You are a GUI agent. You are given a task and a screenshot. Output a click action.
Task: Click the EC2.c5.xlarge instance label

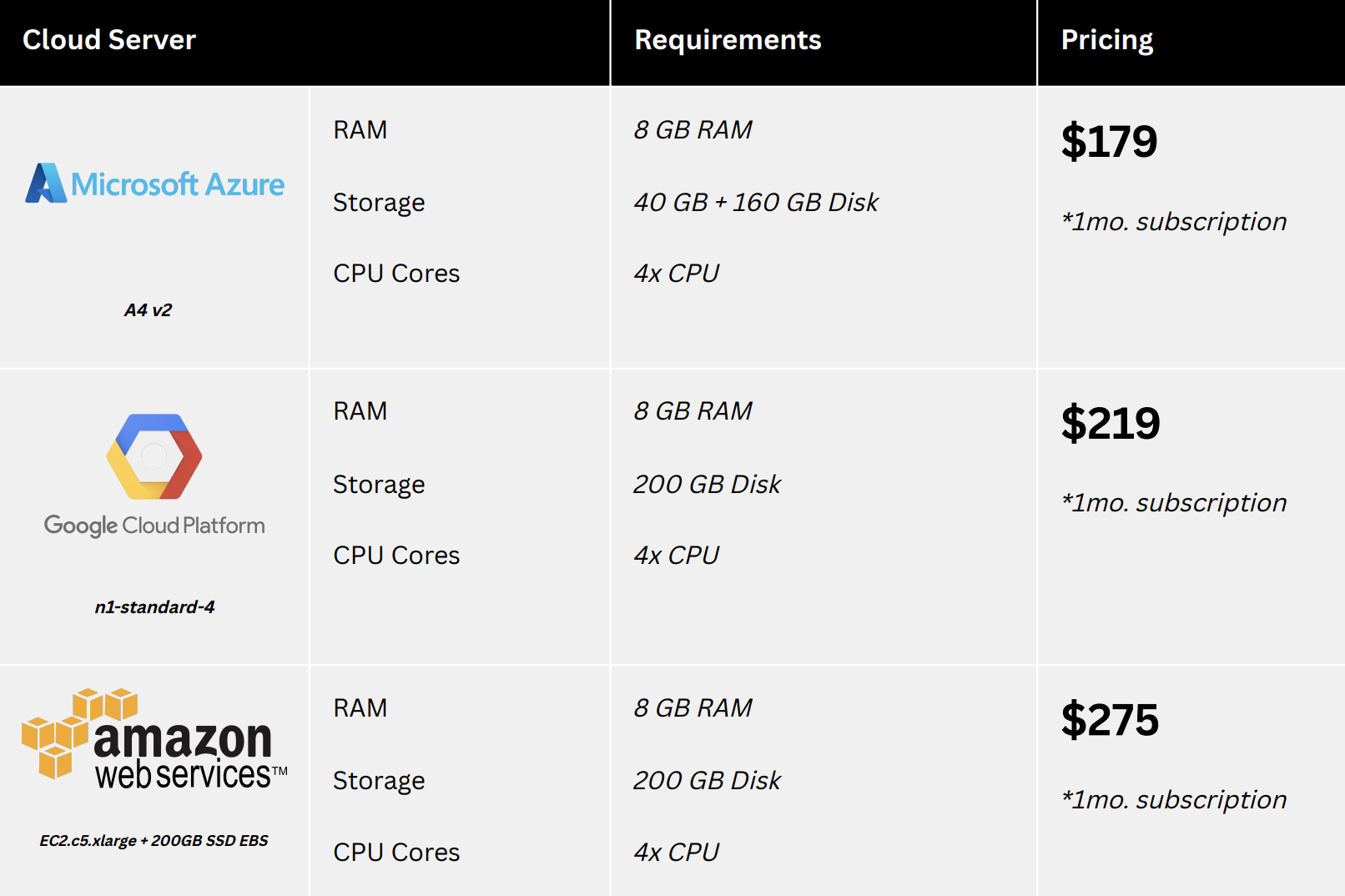pos(154,841)
